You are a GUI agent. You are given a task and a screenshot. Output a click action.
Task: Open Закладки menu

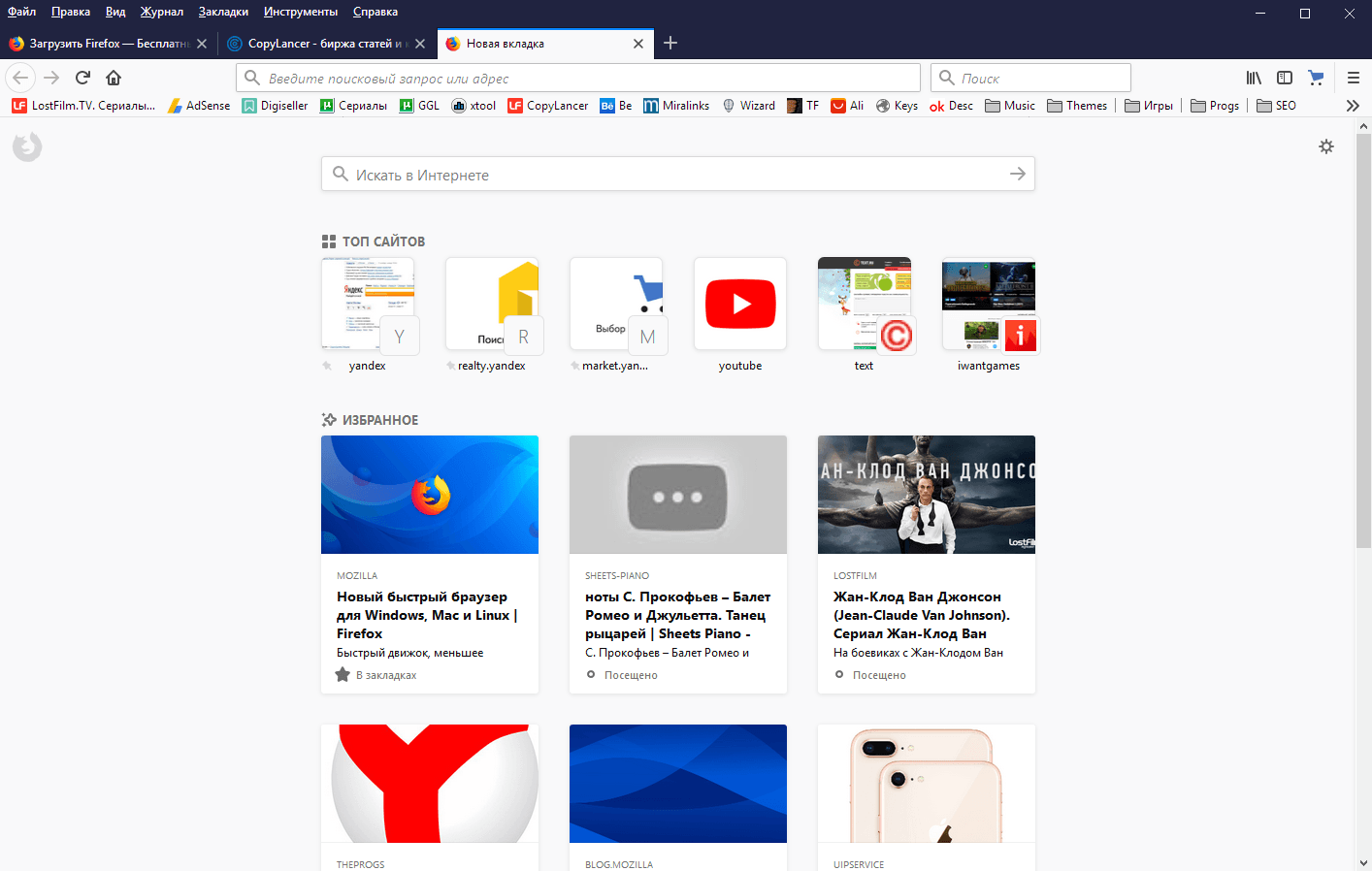[x=223, y=12]
